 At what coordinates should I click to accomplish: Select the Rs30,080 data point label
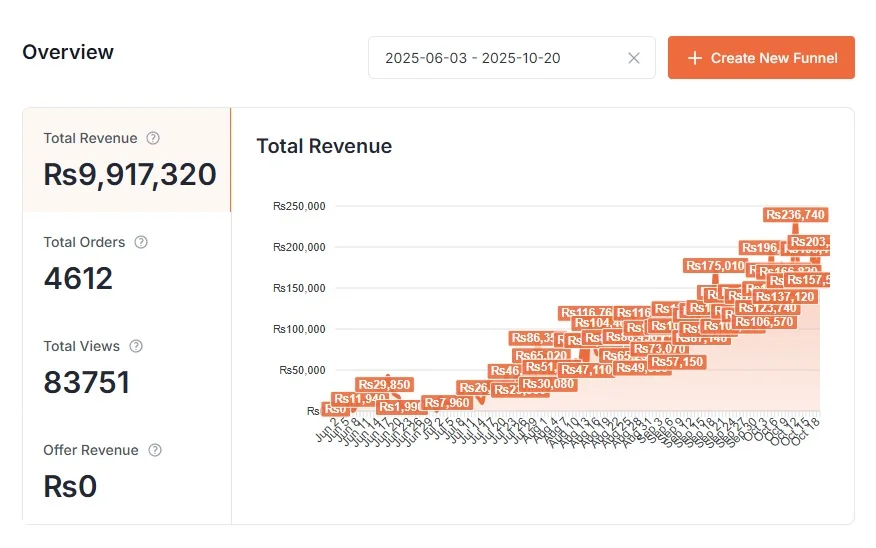[x=549, y=384]
